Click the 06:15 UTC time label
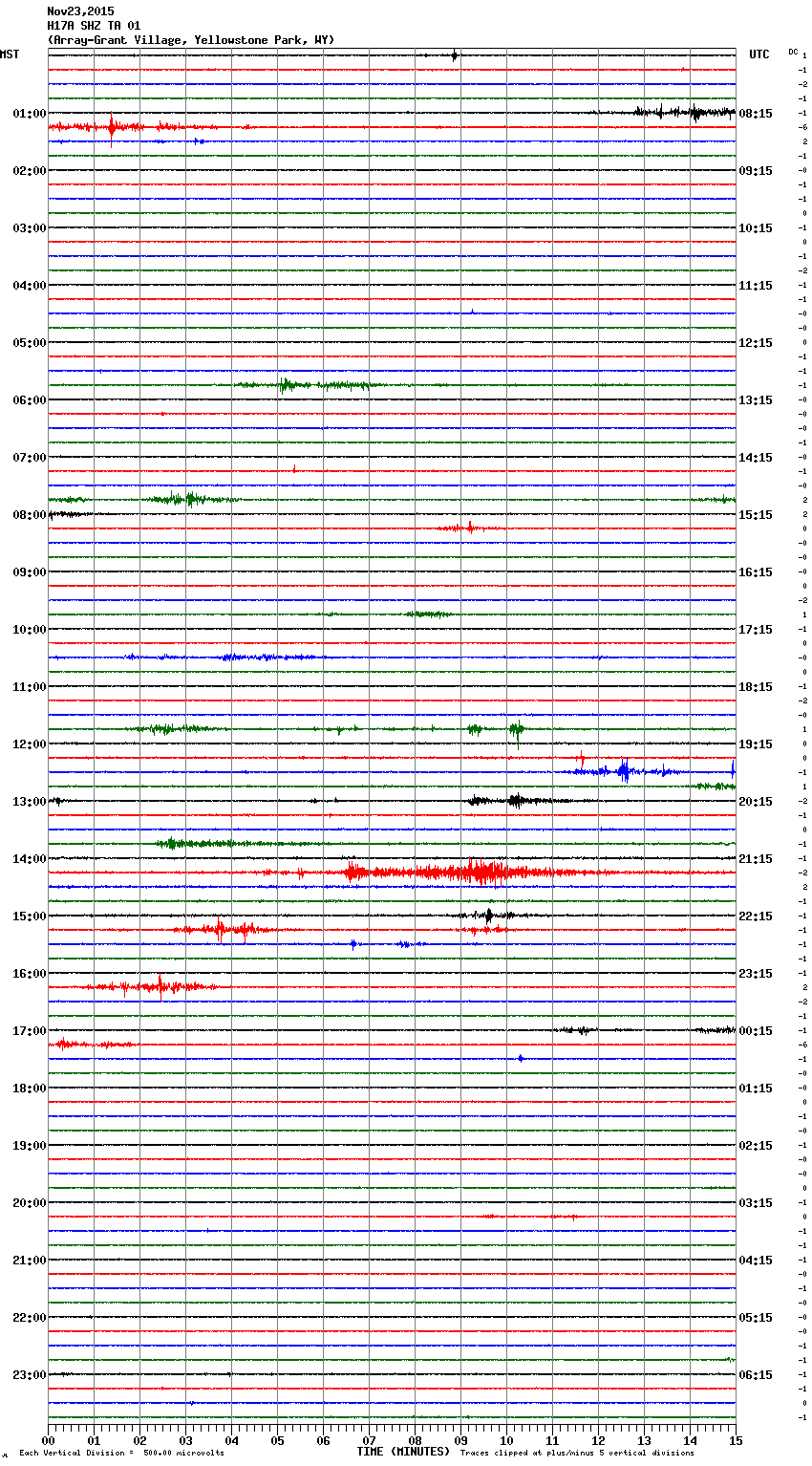 [756, 1375]
